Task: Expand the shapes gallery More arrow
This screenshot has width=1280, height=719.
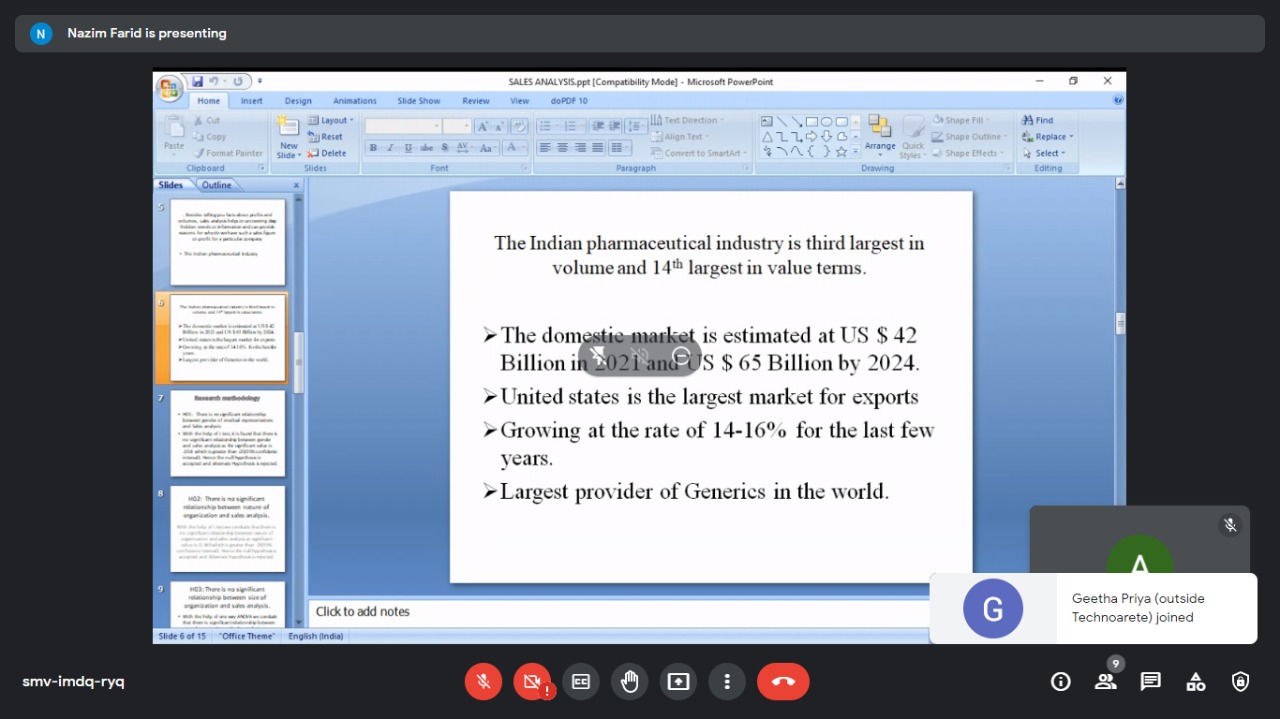Action: coord(856,153)
